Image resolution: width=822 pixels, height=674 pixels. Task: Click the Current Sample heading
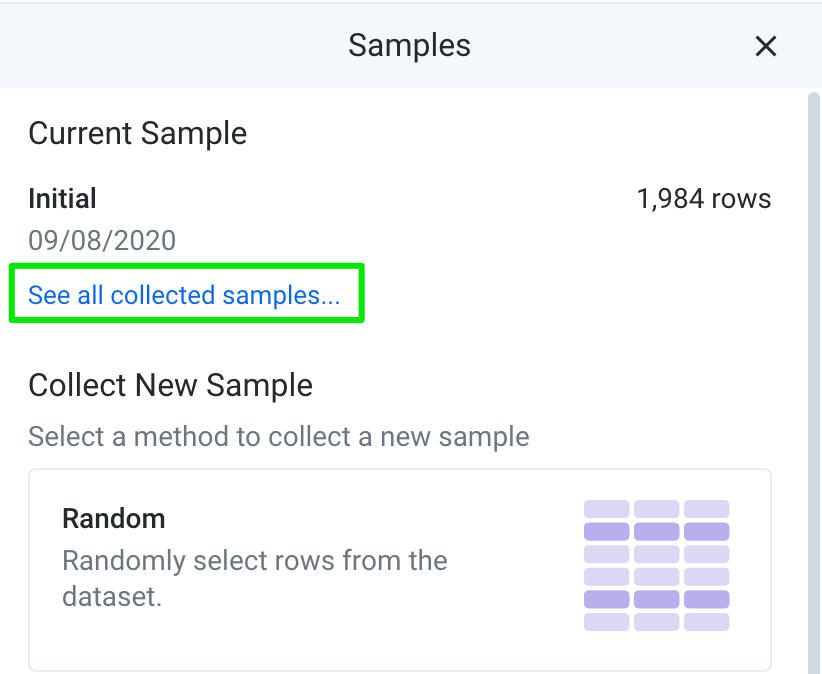point(137,133)
